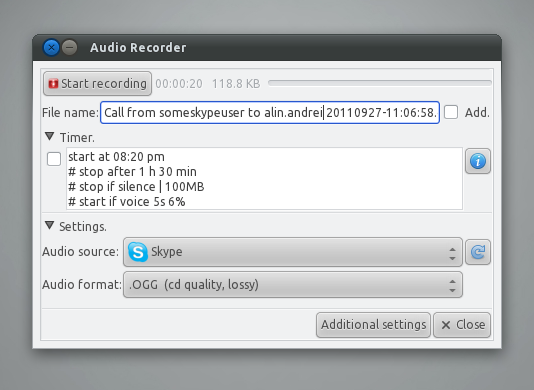This screenshot has width=534, height=390.
Task: Click the '# start if voice 5s 6%' line
Action: pos(127,202)
